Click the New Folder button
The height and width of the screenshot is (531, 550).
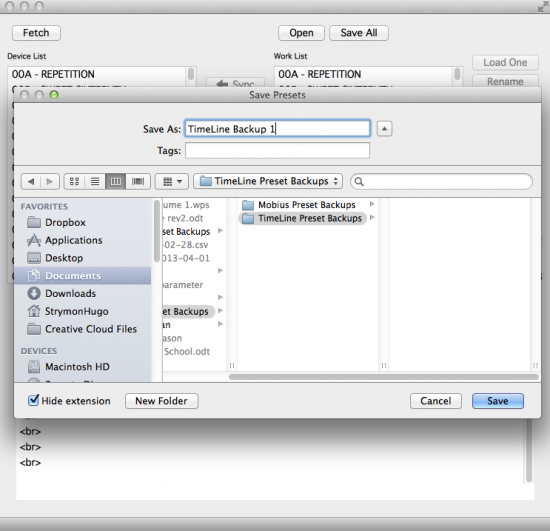coord(162,401)
